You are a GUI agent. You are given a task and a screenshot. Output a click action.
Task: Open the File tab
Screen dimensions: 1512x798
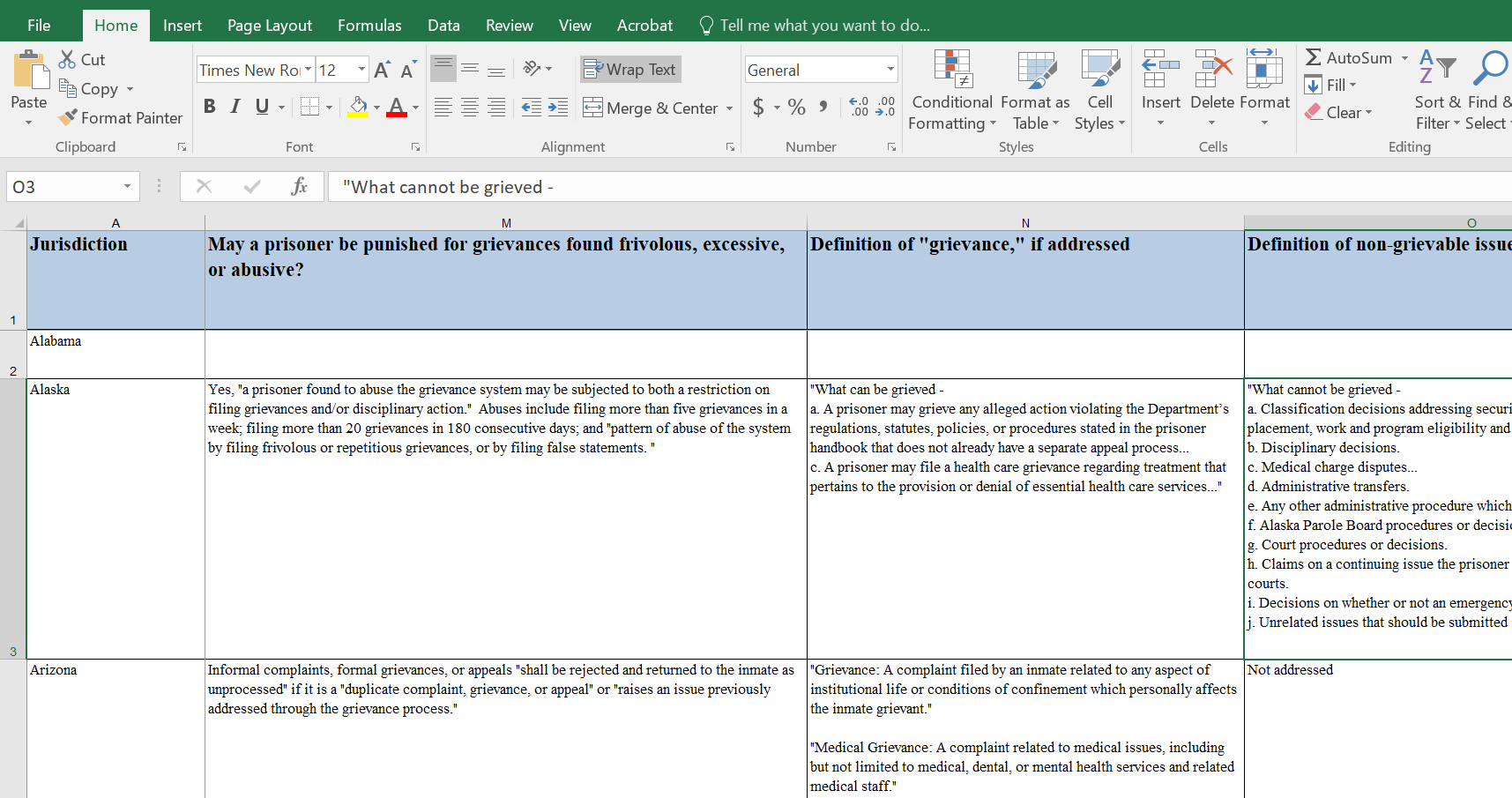(x=39, y=26)
